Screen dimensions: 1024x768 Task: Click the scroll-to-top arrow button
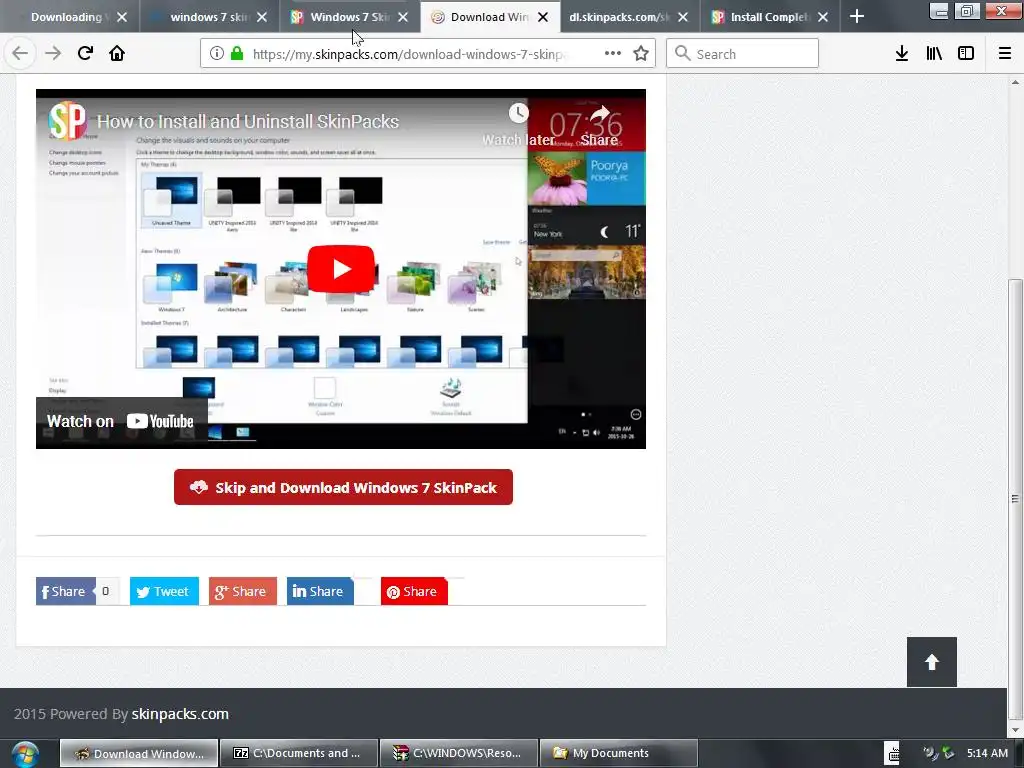click(x=932, y=662)
